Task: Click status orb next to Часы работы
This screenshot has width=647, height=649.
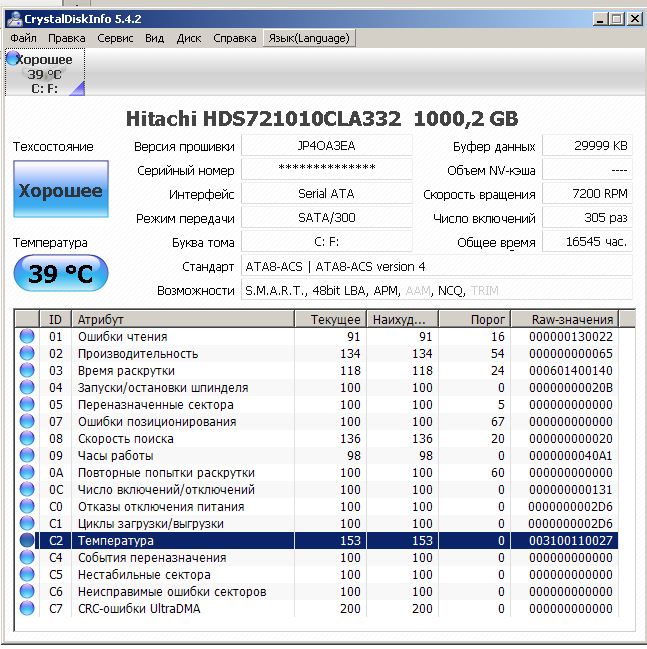Action: pyautogui.click(x=27, y=456)
